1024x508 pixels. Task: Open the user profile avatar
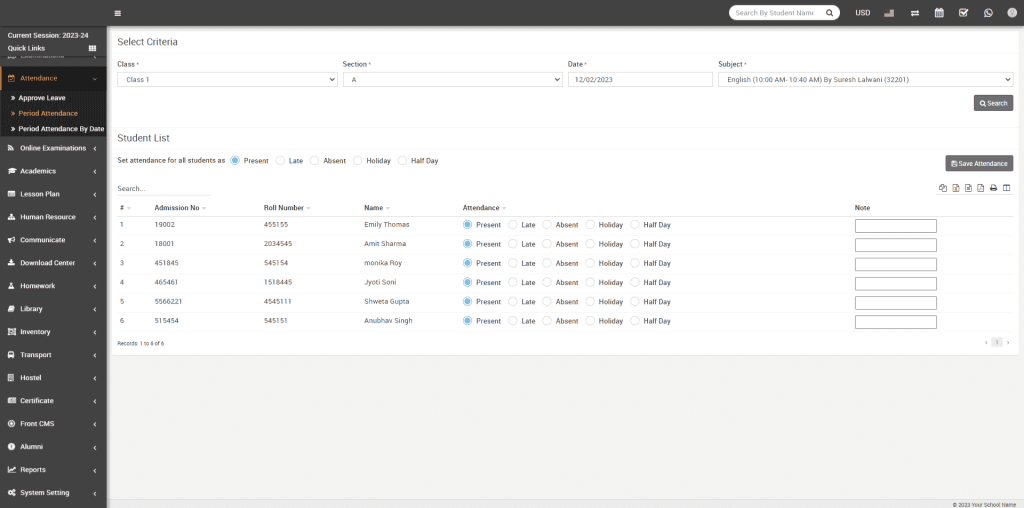click(x=1012, y=12)
